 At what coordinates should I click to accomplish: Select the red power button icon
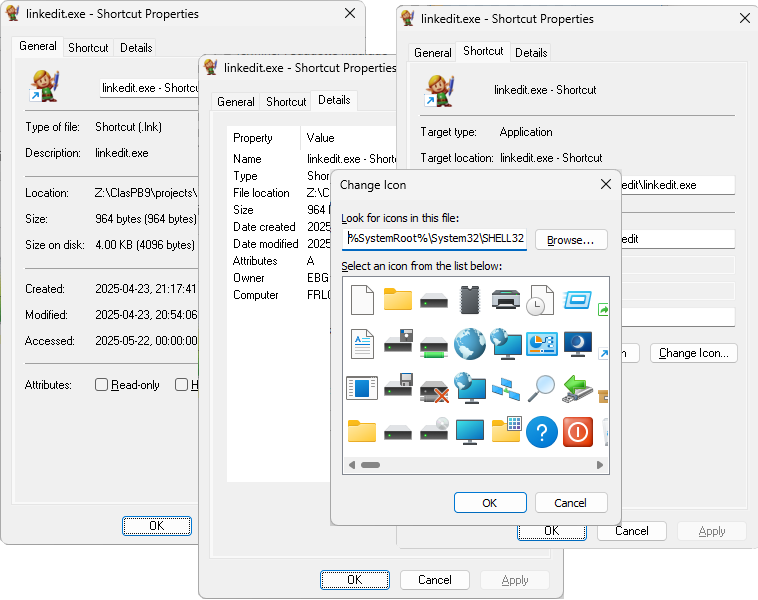pyautogui.click(x=578, y=432)
